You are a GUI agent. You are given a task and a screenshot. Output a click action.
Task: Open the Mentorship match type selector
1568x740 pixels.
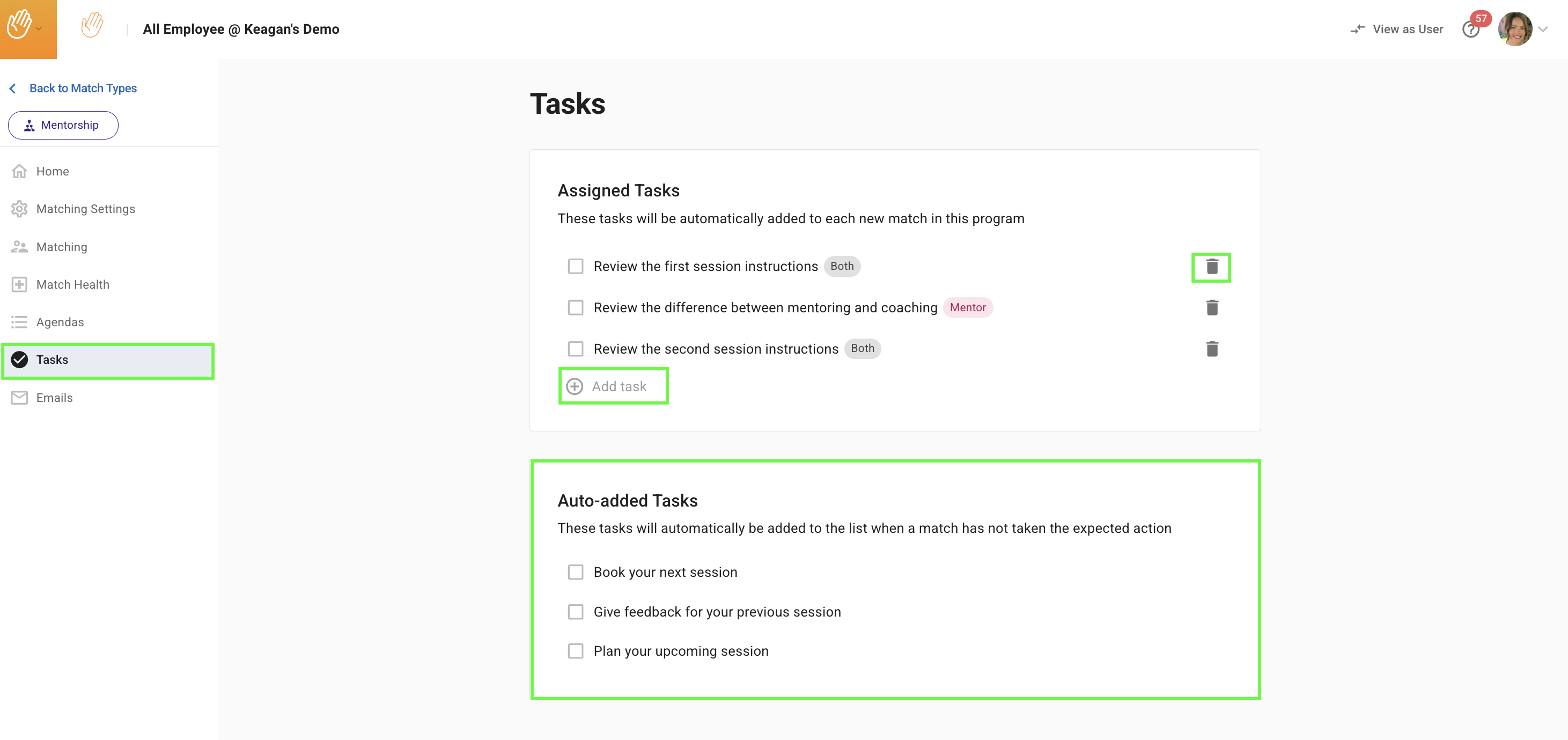[x=63, y=125]
